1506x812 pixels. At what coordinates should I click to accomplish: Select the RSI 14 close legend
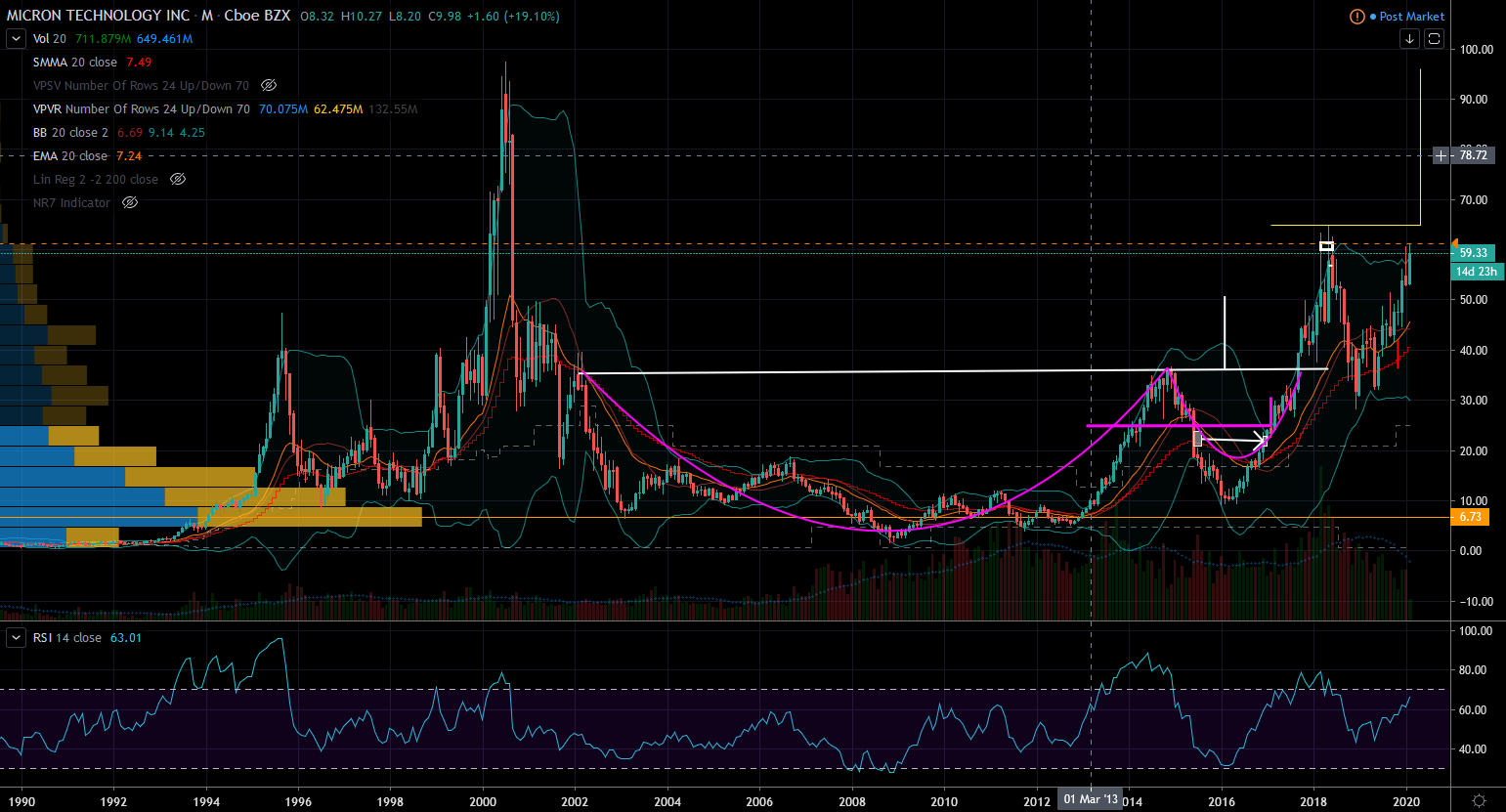(x=67, y=638)
